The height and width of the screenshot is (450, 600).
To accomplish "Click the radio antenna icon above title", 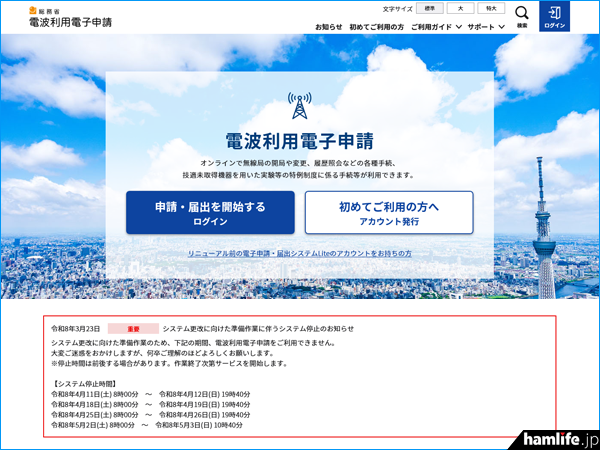I will (299, 105).
